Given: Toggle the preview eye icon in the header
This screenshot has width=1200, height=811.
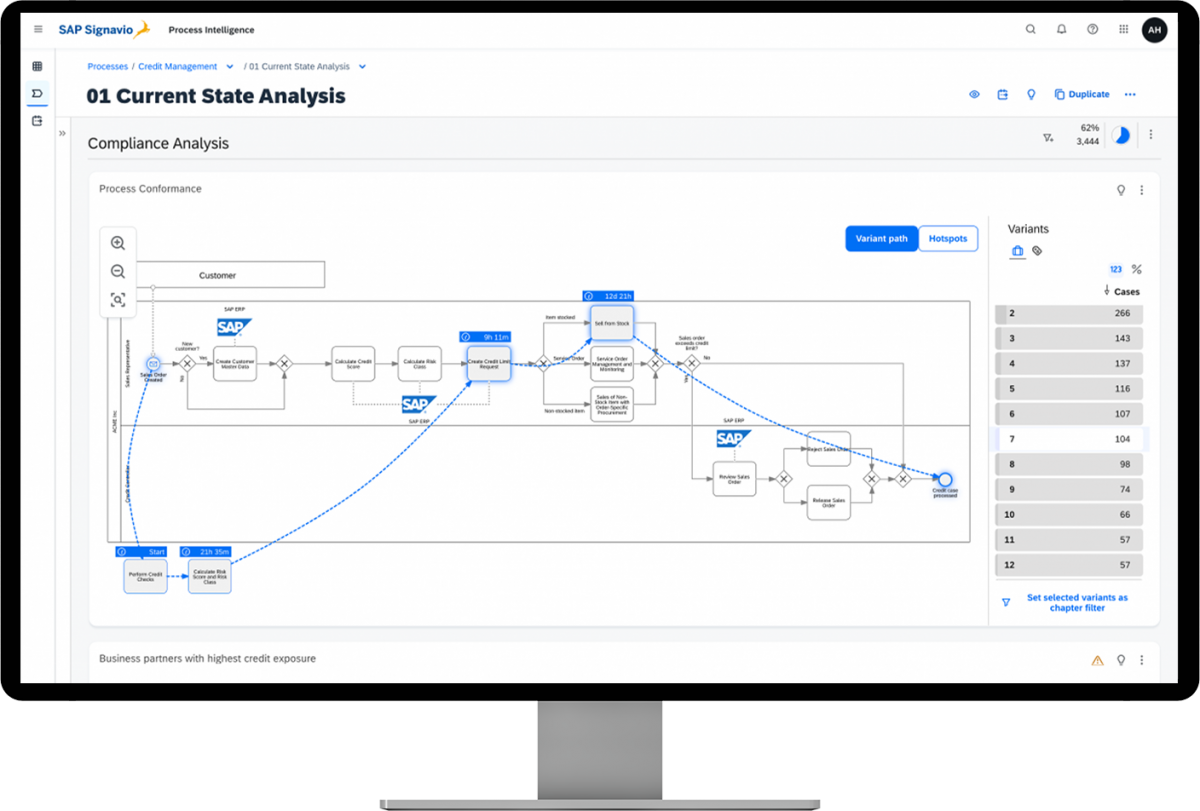Looking at the screenshot, I should click(x=973, y=93).
